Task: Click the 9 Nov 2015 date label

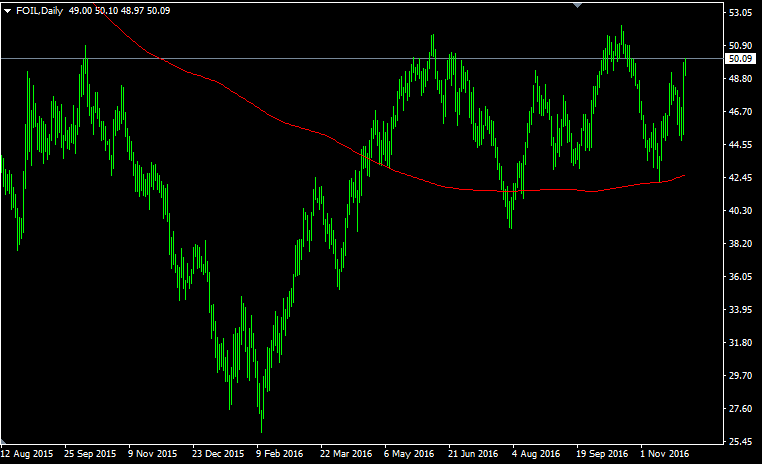Action: tap(153, 454)
